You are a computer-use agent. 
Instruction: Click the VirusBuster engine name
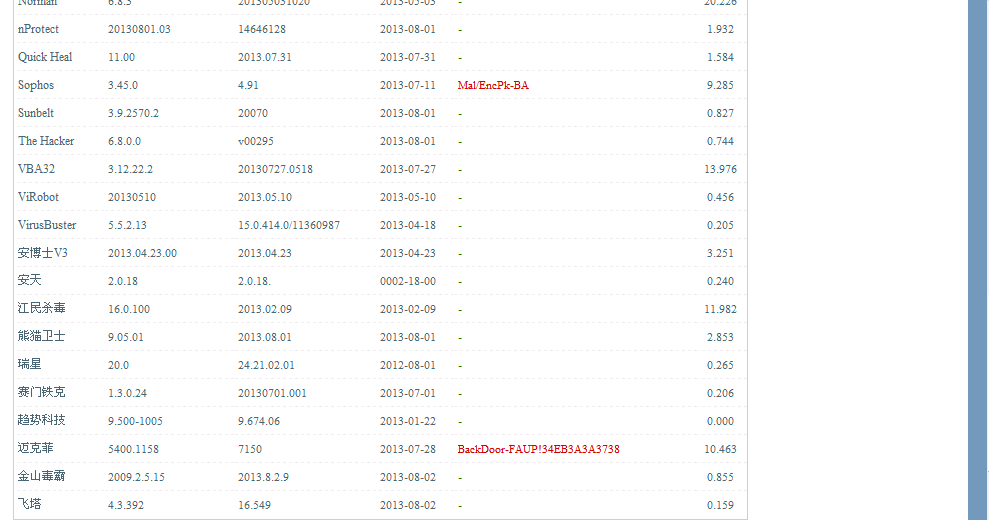point(47,225)
